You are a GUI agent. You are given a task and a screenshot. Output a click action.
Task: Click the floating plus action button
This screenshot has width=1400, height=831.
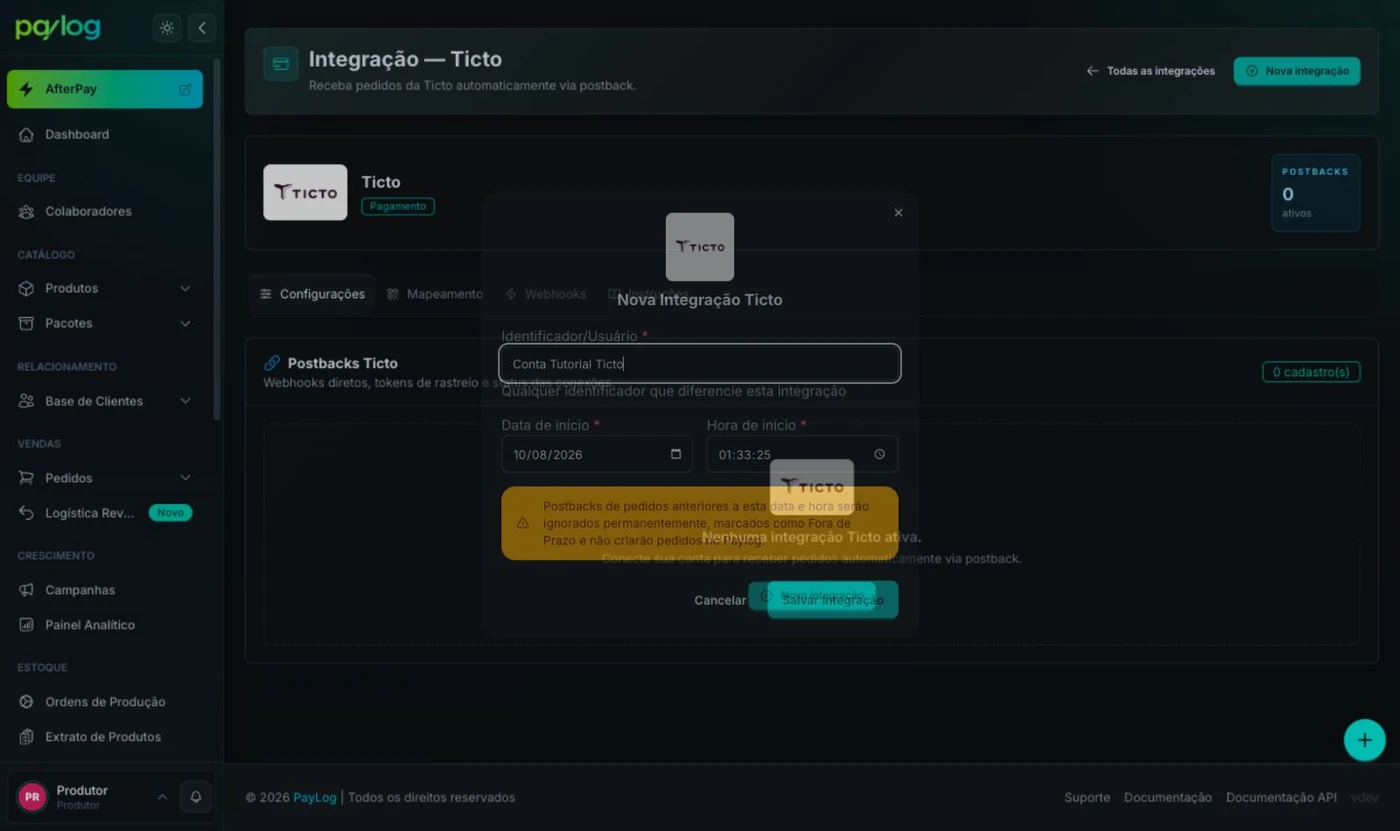(1364, 740)
